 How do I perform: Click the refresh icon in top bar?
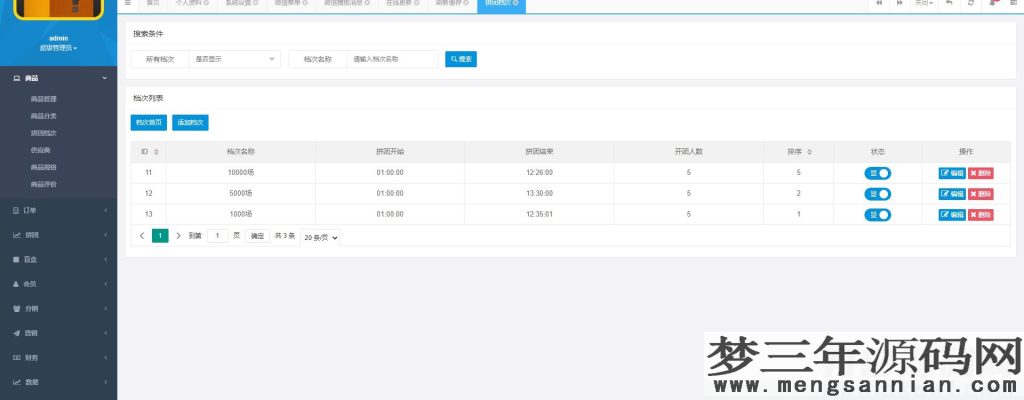(x=971, y=3)
